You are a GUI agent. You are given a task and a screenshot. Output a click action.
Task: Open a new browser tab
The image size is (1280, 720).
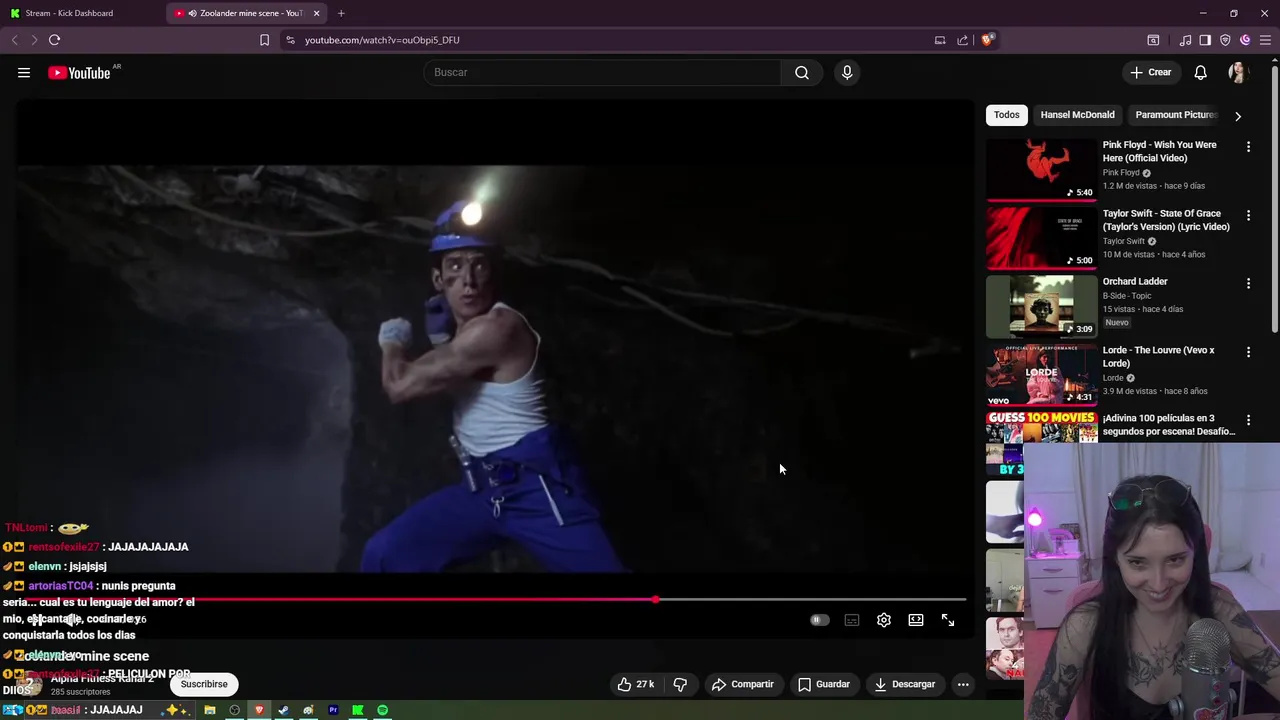click(341, 13)
